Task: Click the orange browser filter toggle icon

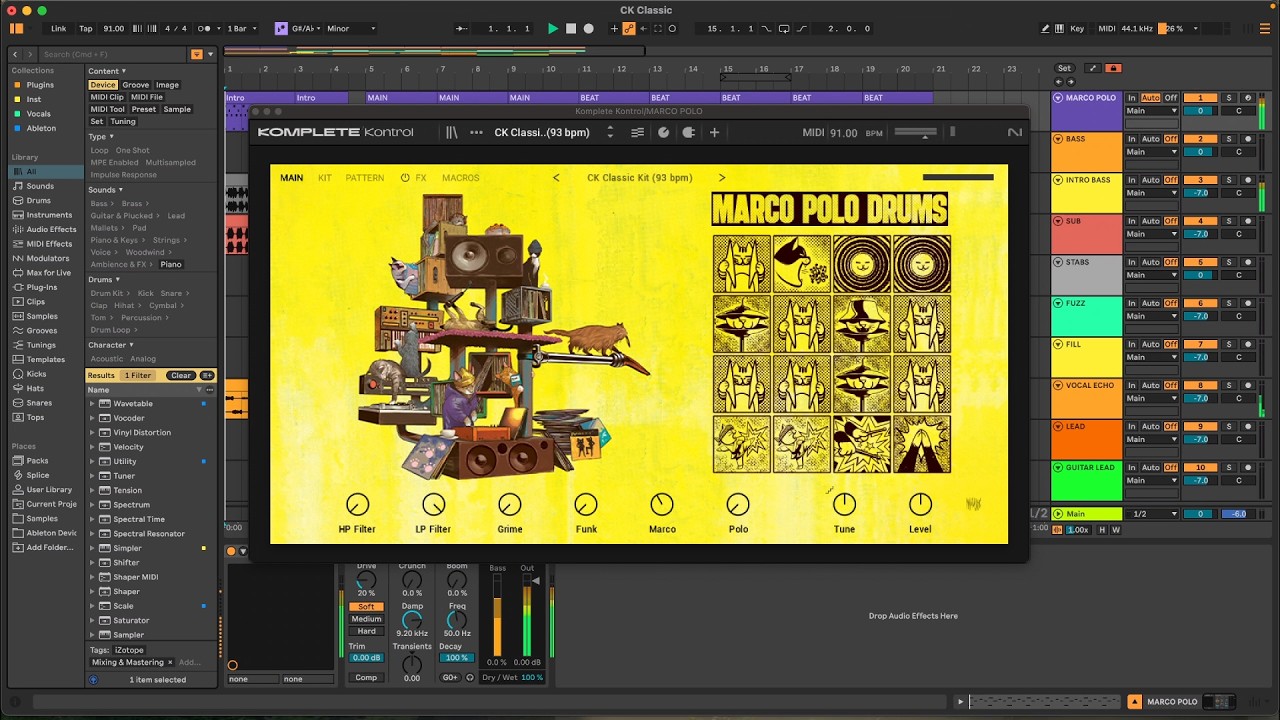Action: [197, 54]
